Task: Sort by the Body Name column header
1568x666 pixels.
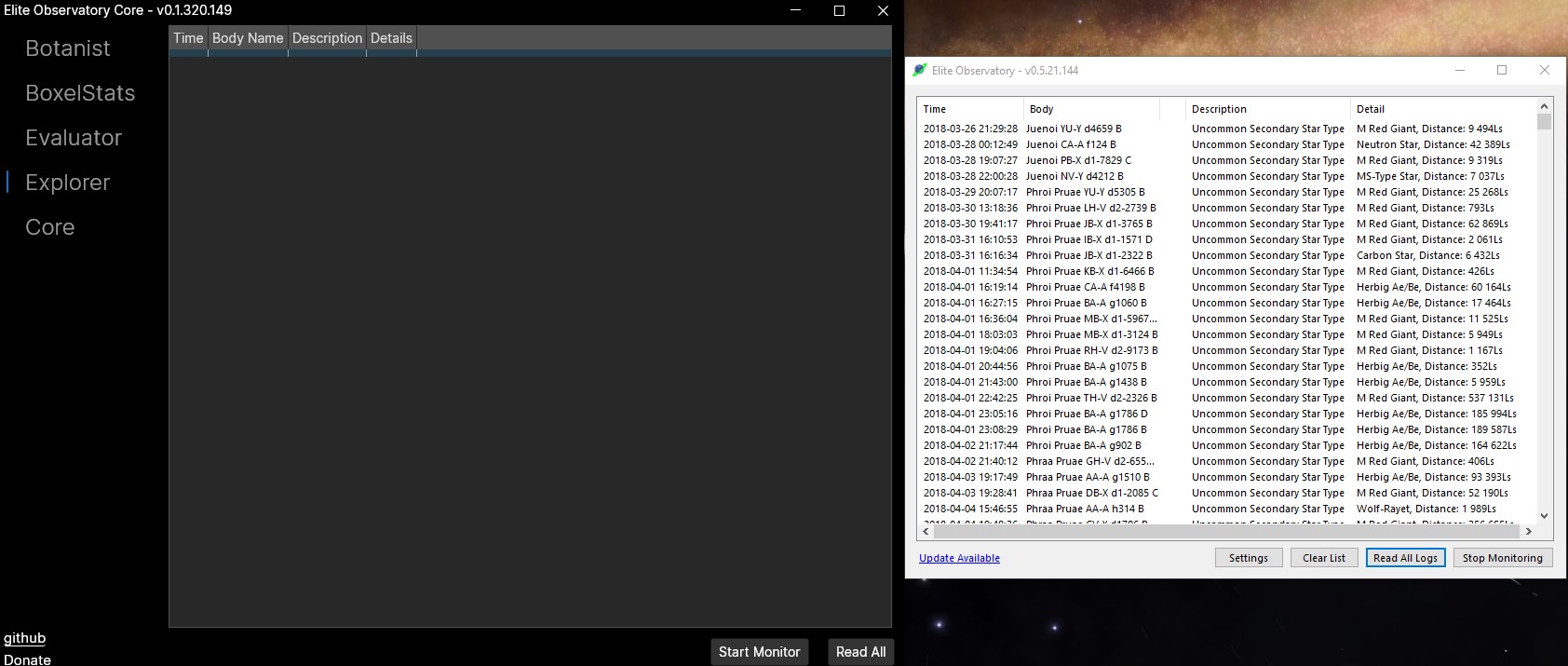Action: (248, 38)
